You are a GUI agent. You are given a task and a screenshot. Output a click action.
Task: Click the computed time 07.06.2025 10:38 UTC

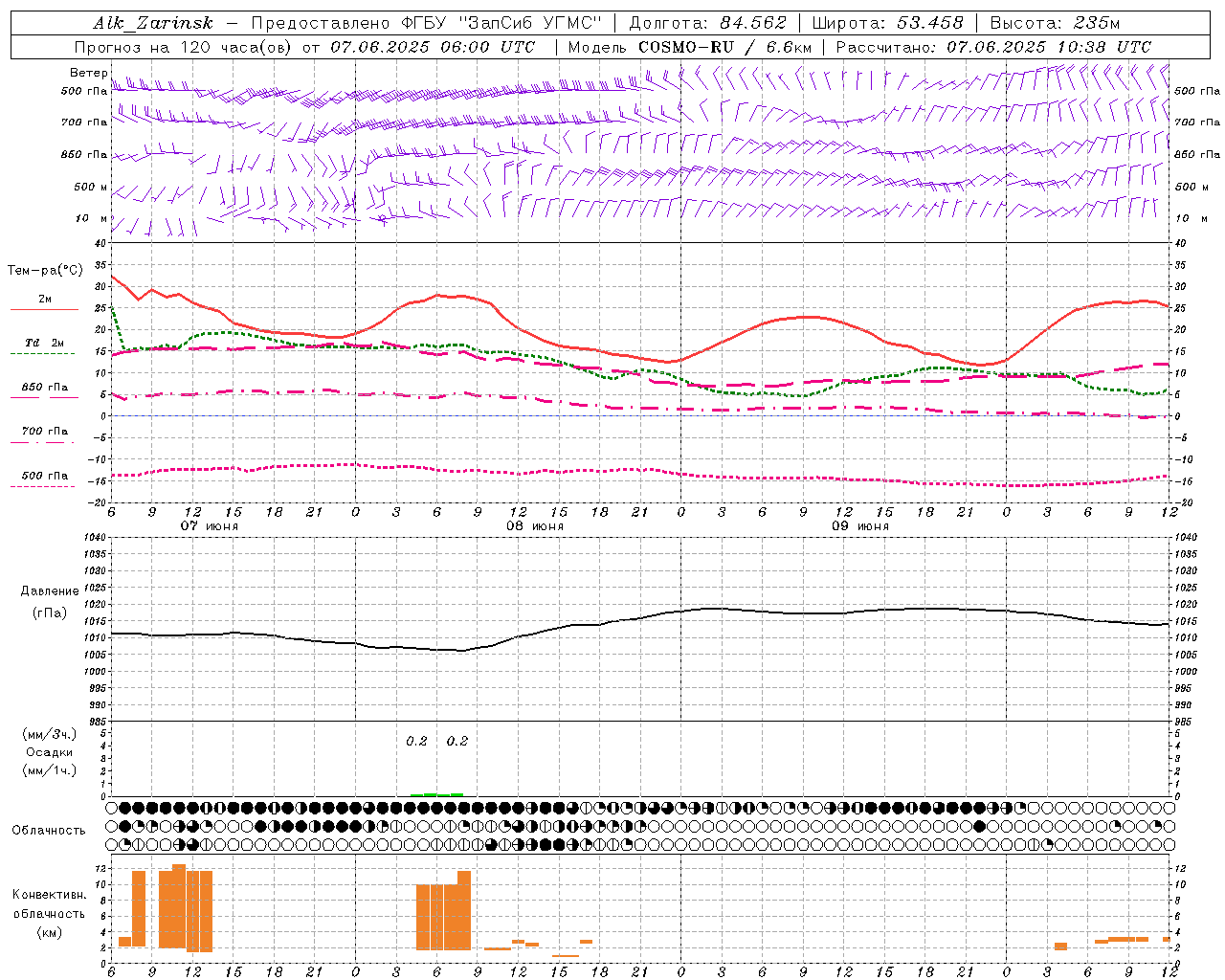[x=1049, y=47]
